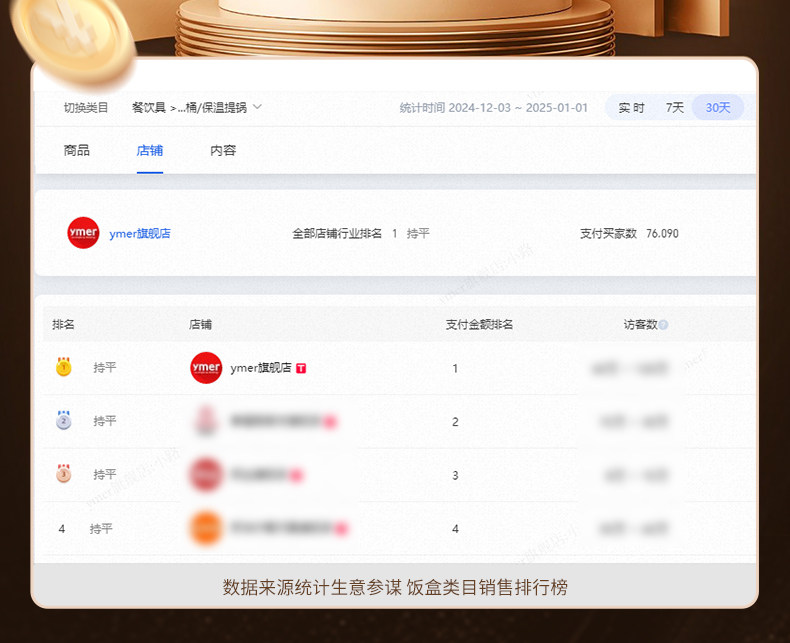Click the 排名 column header
790x643 pixels.
[x=63, y=325]
